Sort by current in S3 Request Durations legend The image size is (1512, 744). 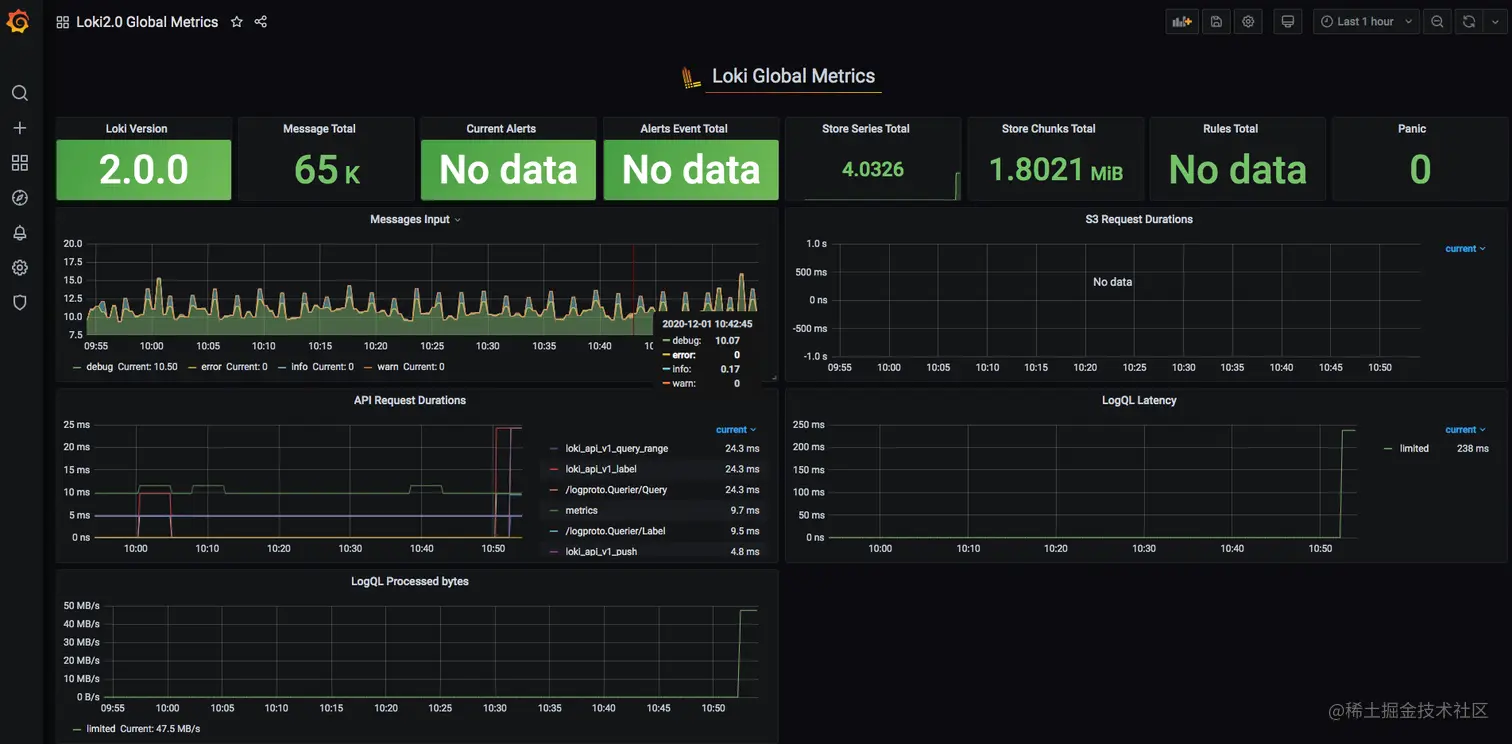point(1465,249)
